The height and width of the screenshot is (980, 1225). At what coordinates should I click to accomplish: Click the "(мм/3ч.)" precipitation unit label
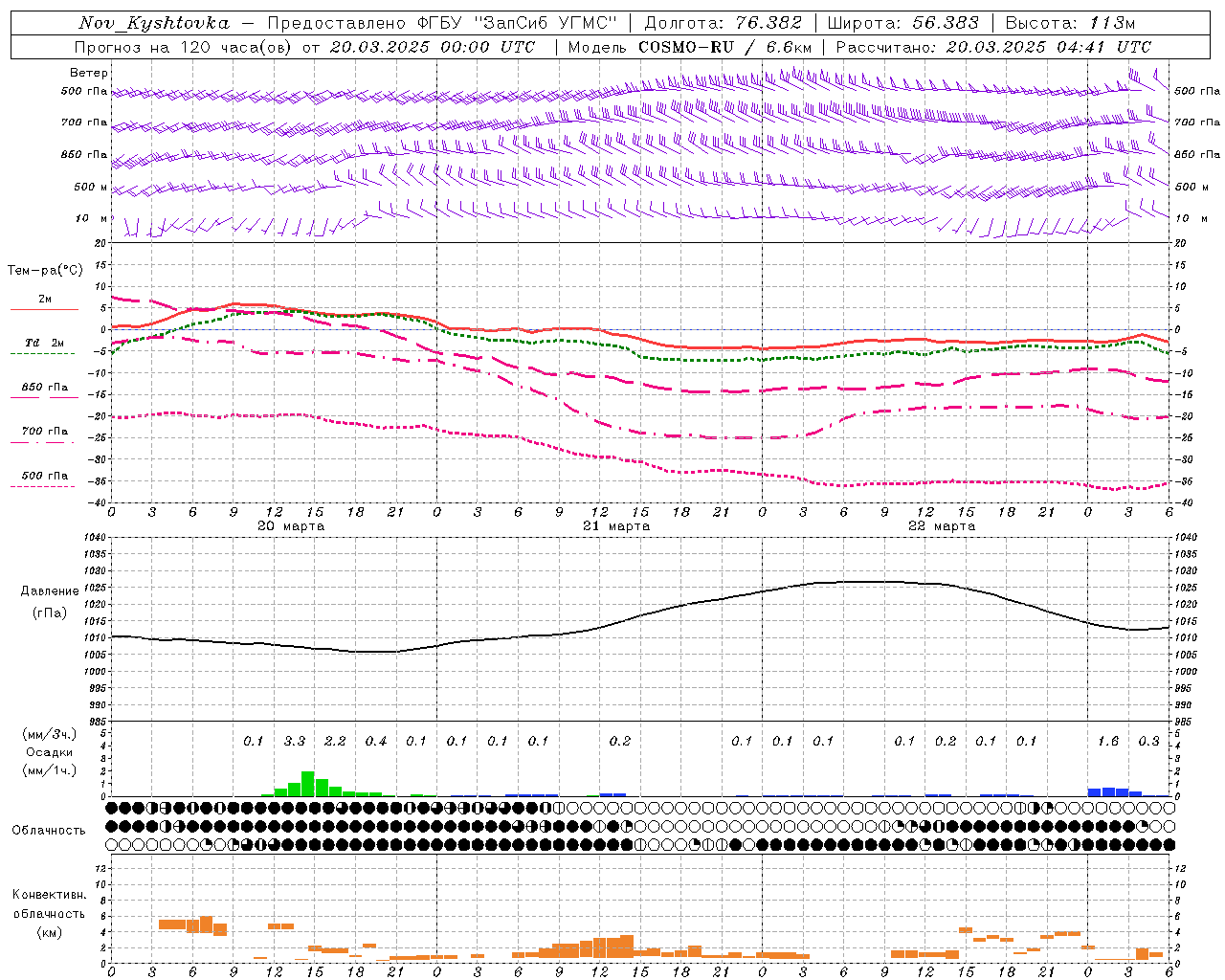(50, 734)
